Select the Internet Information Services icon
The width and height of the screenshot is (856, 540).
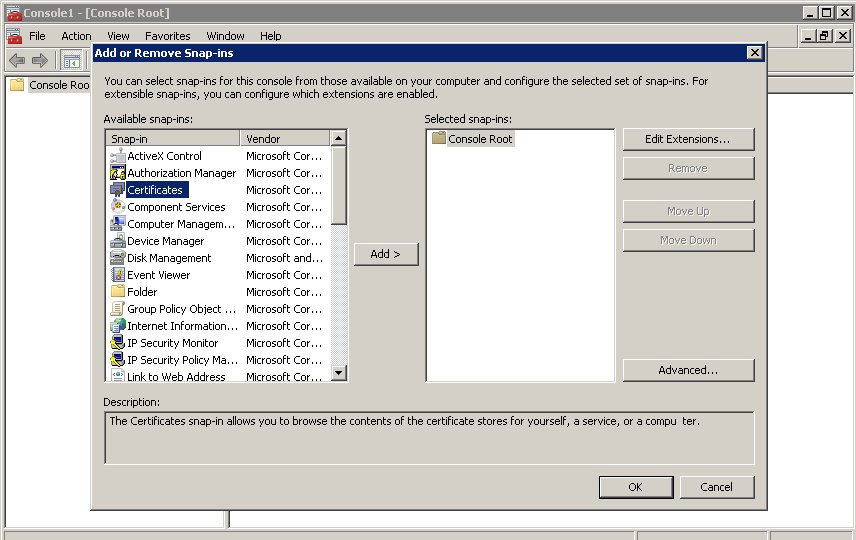click(118, 326)
